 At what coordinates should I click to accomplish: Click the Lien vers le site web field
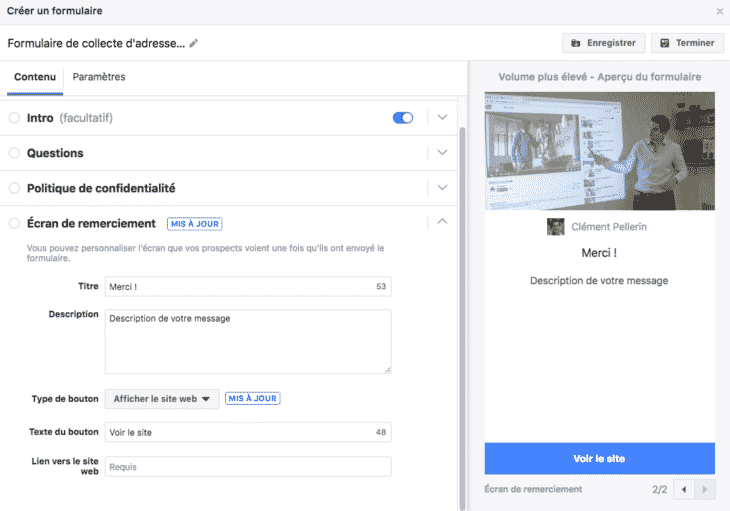click(247, 467)
